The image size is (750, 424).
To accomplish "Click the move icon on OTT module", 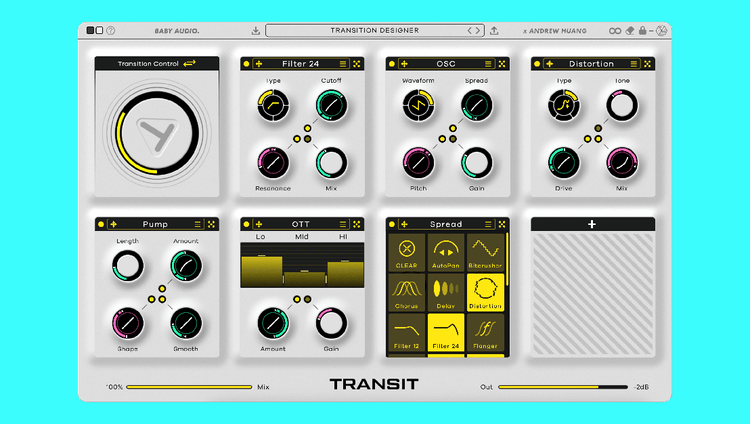I will pos(259,224).
